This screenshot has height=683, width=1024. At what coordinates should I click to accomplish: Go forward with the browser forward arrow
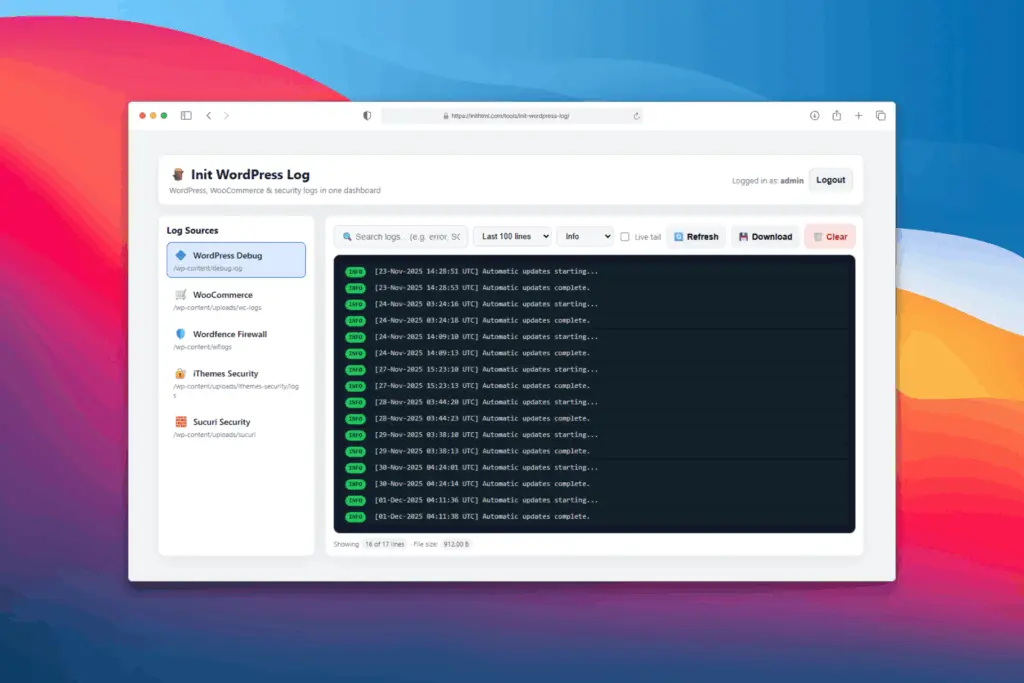click(x=227, y=116)
